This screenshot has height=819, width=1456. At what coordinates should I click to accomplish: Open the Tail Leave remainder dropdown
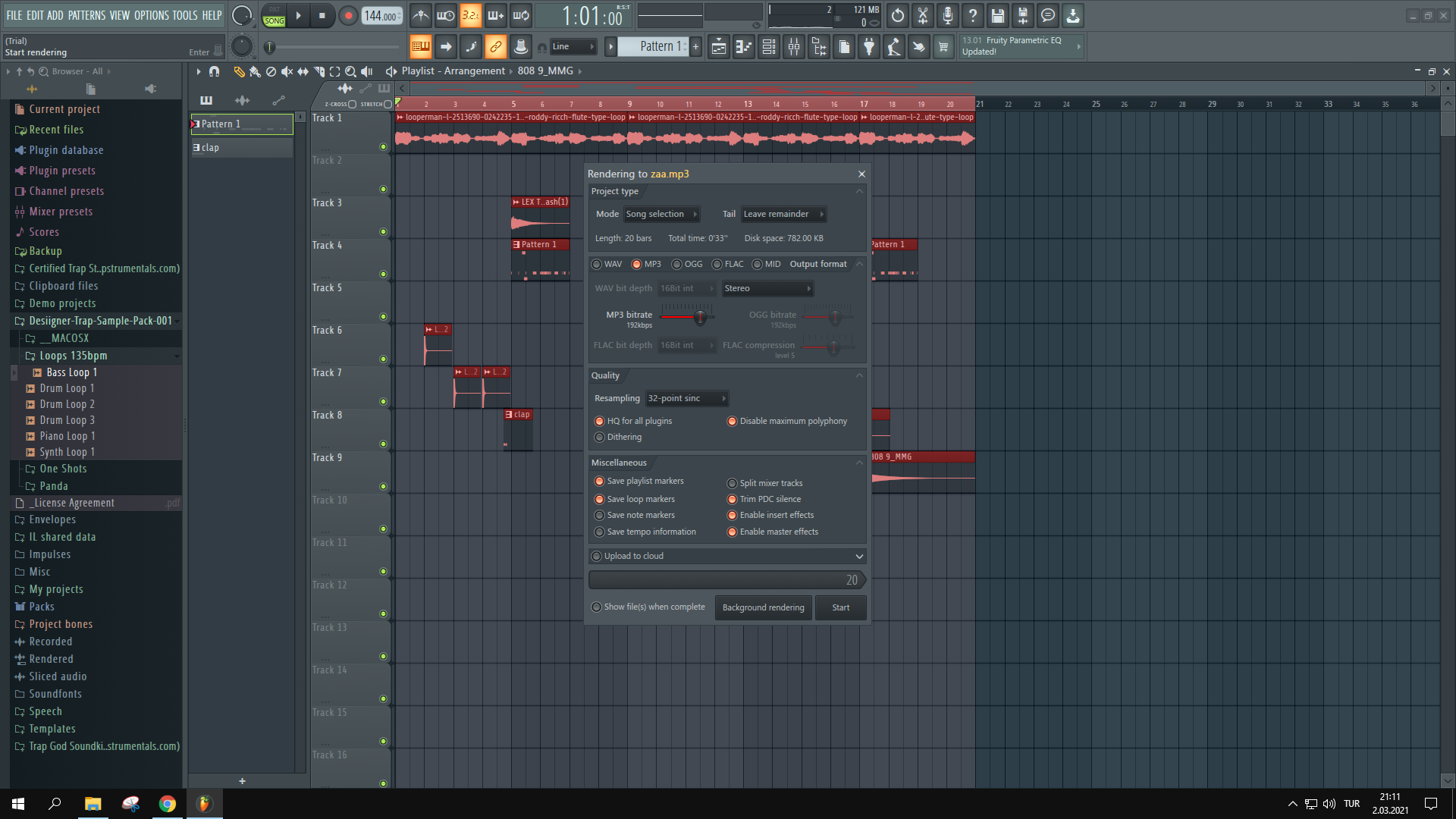783,215
